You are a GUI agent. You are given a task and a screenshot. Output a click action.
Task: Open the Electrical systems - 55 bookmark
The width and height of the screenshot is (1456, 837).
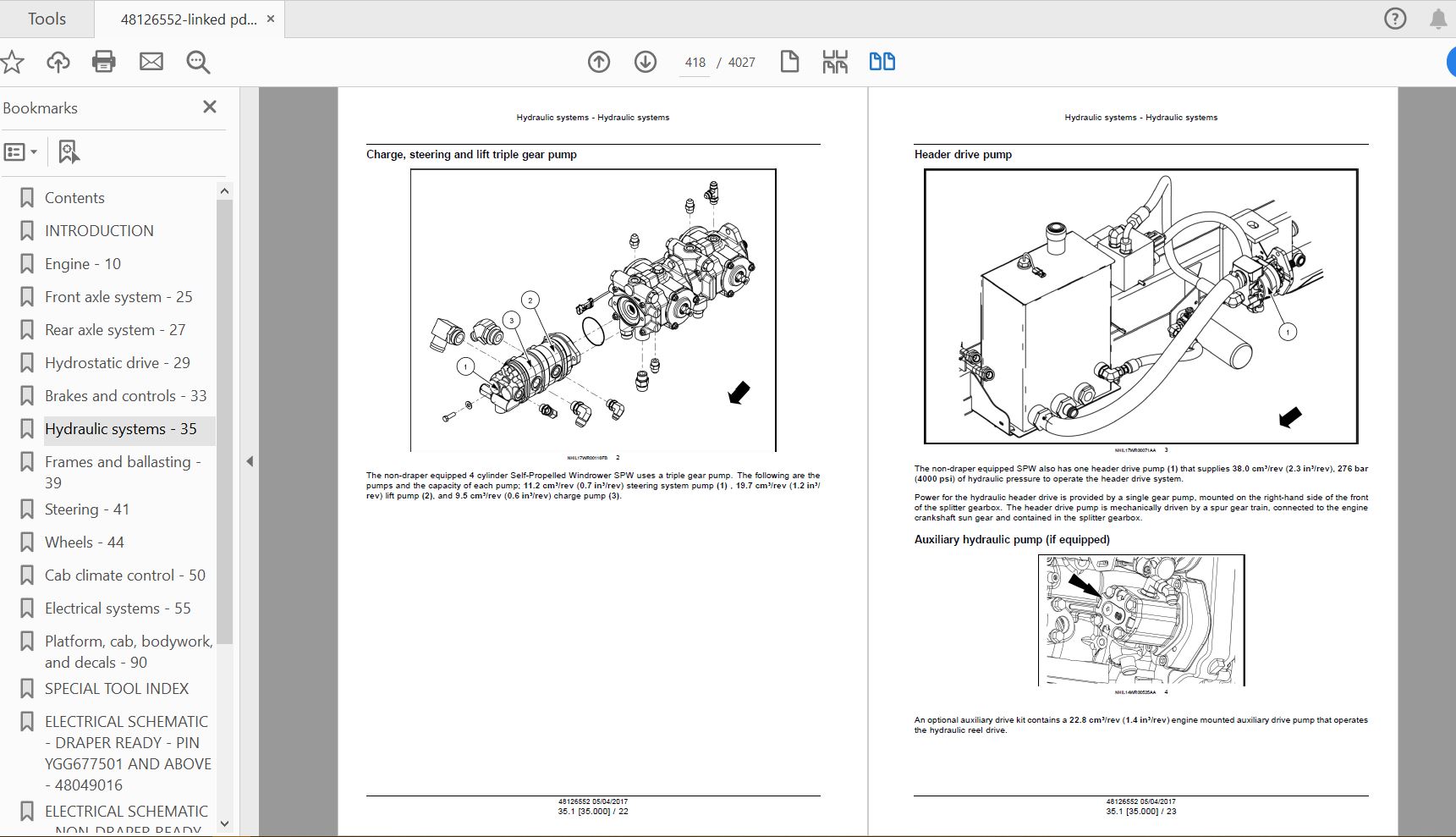click(118, 608)
